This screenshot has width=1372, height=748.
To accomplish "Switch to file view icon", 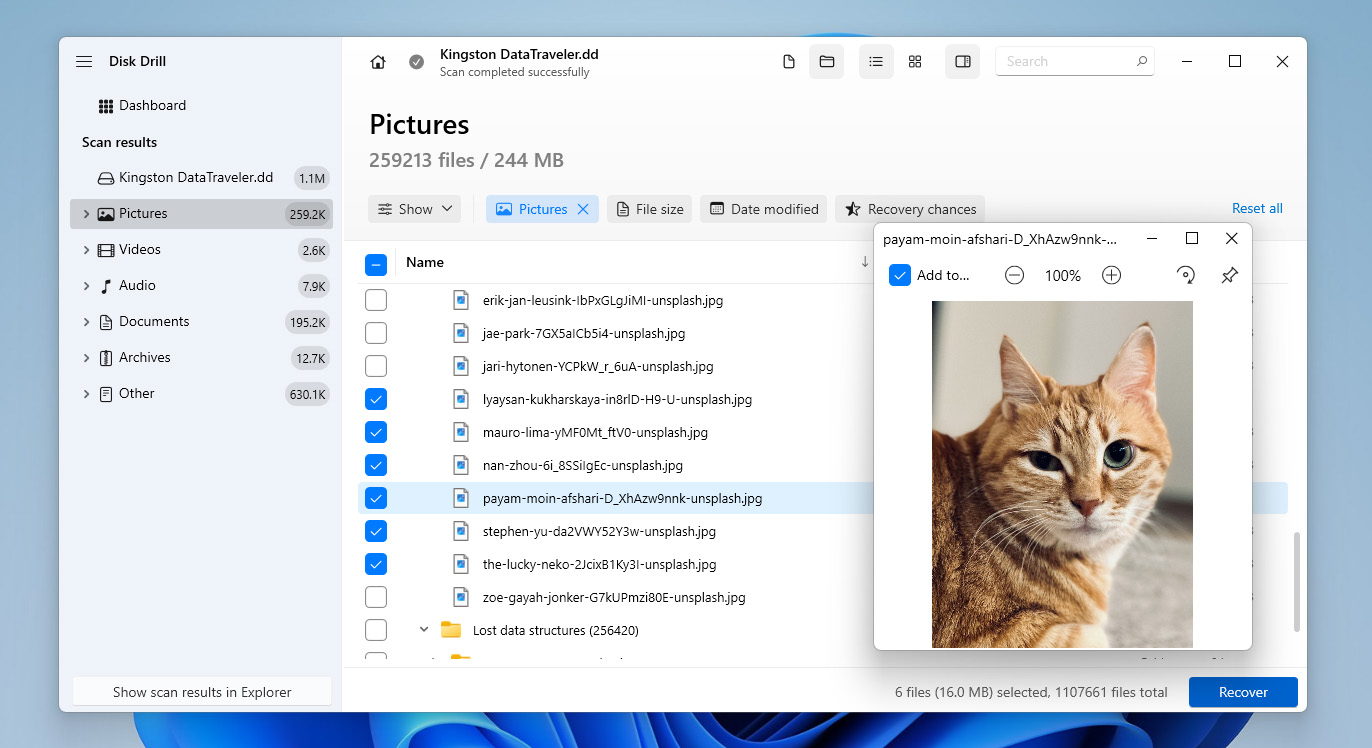I will tap(789, 62).
